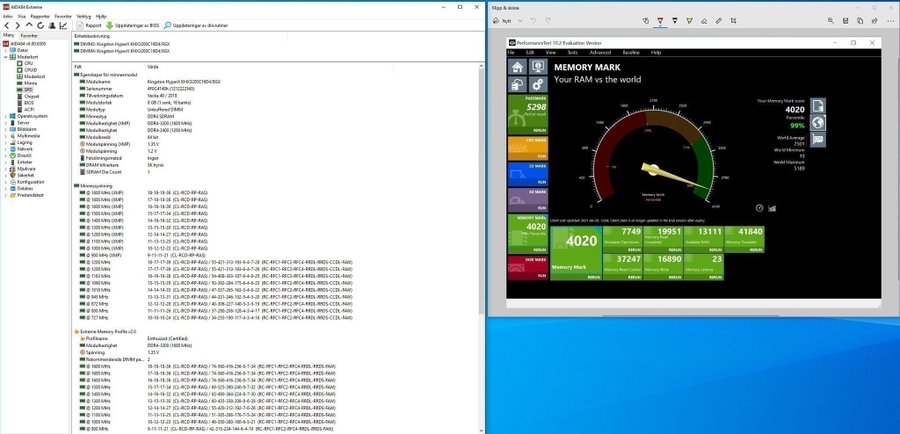Image resolution: width=900 pixels, height=434 pixels.
Task: Select the eraser tool
Action: pyautogui.click(x=704, y=21)
